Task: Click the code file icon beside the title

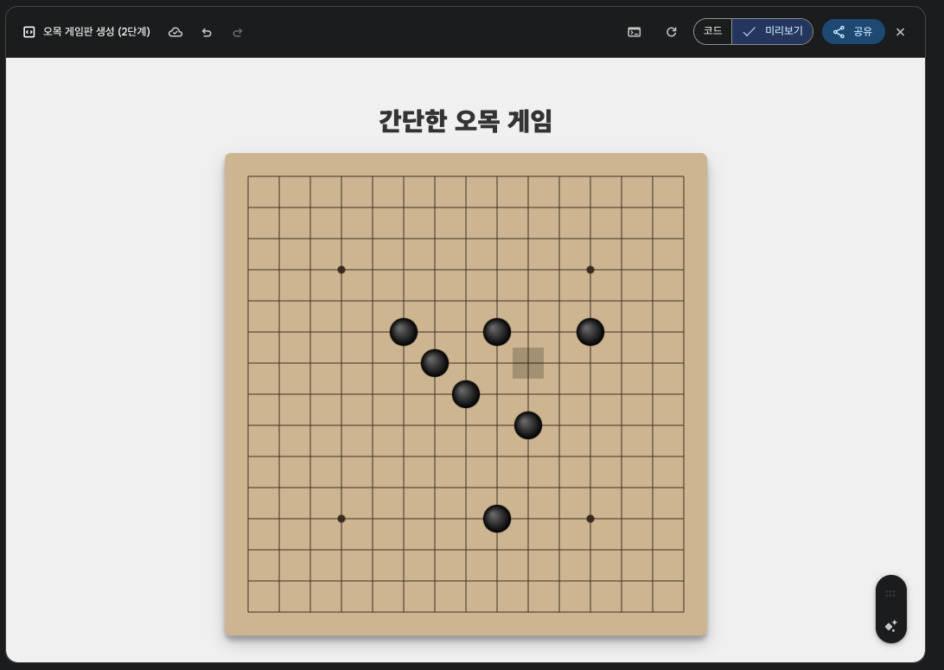Action: (29, 32)
